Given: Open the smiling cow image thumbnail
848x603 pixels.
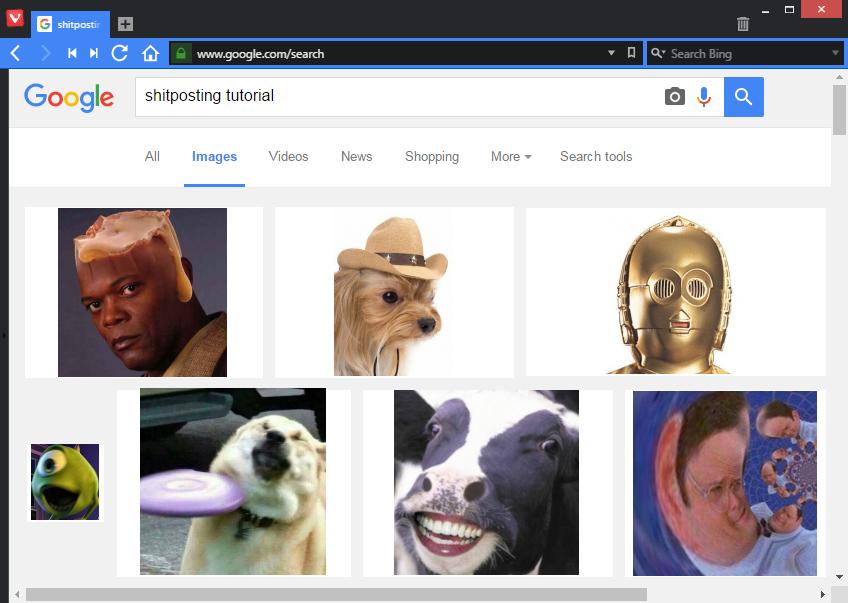Looking at the screenshot, I should pyautogui.click(x=487, y=482).
